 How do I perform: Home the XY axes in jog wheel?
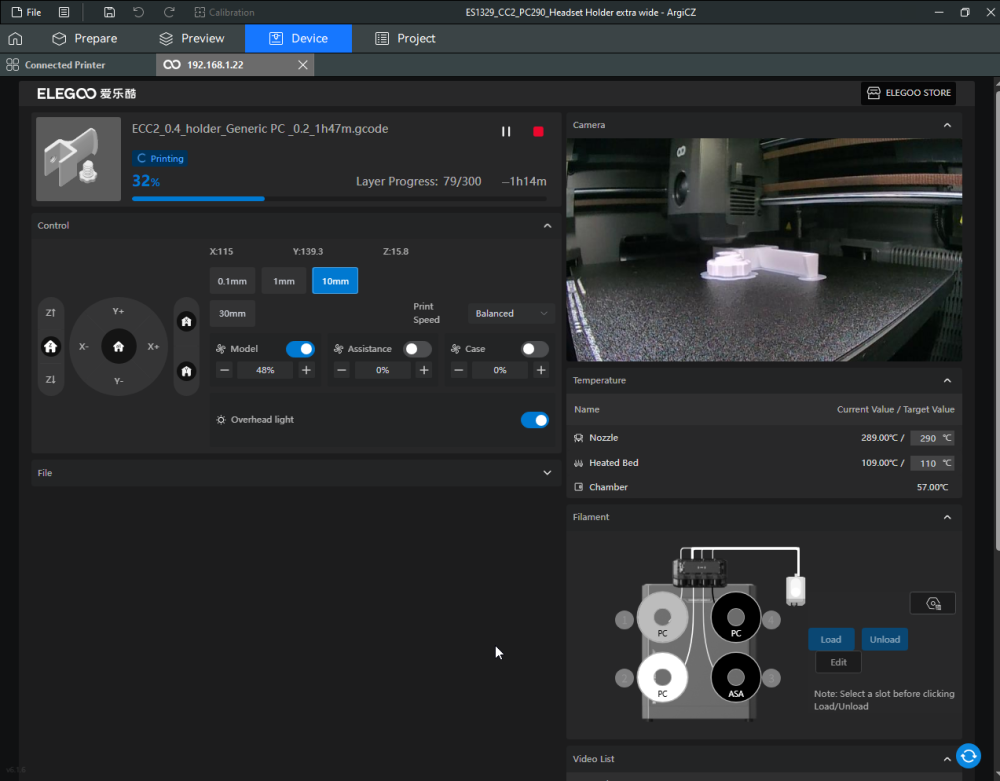(x=119, y=346)
